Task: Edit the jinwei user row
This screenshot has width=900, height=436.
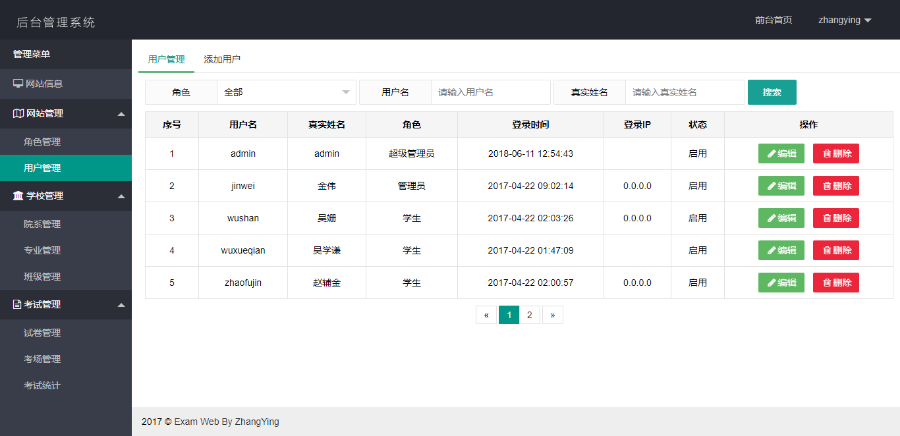Action: (x=781, y=186)
